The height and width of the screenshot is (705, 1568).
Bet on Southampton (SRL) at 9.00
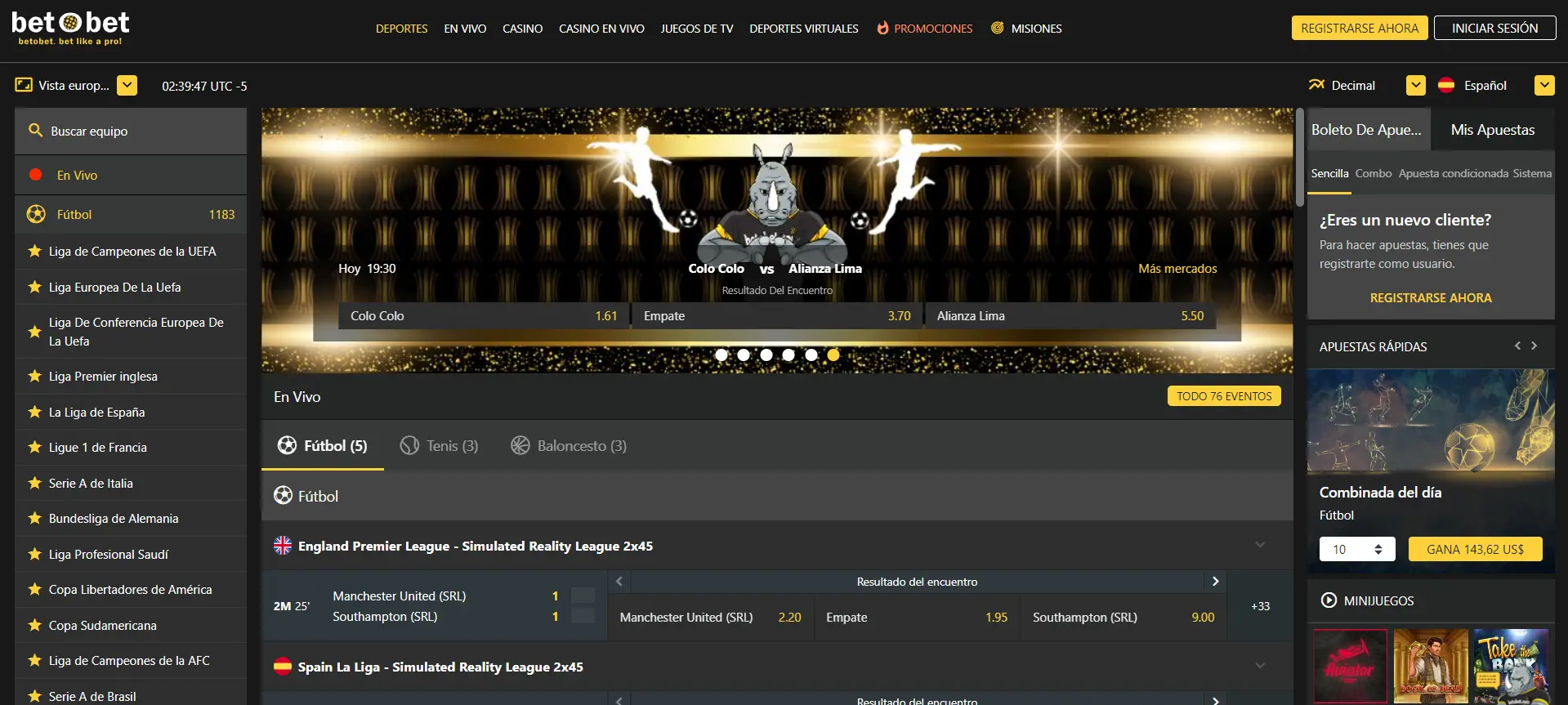point(1124,617)
